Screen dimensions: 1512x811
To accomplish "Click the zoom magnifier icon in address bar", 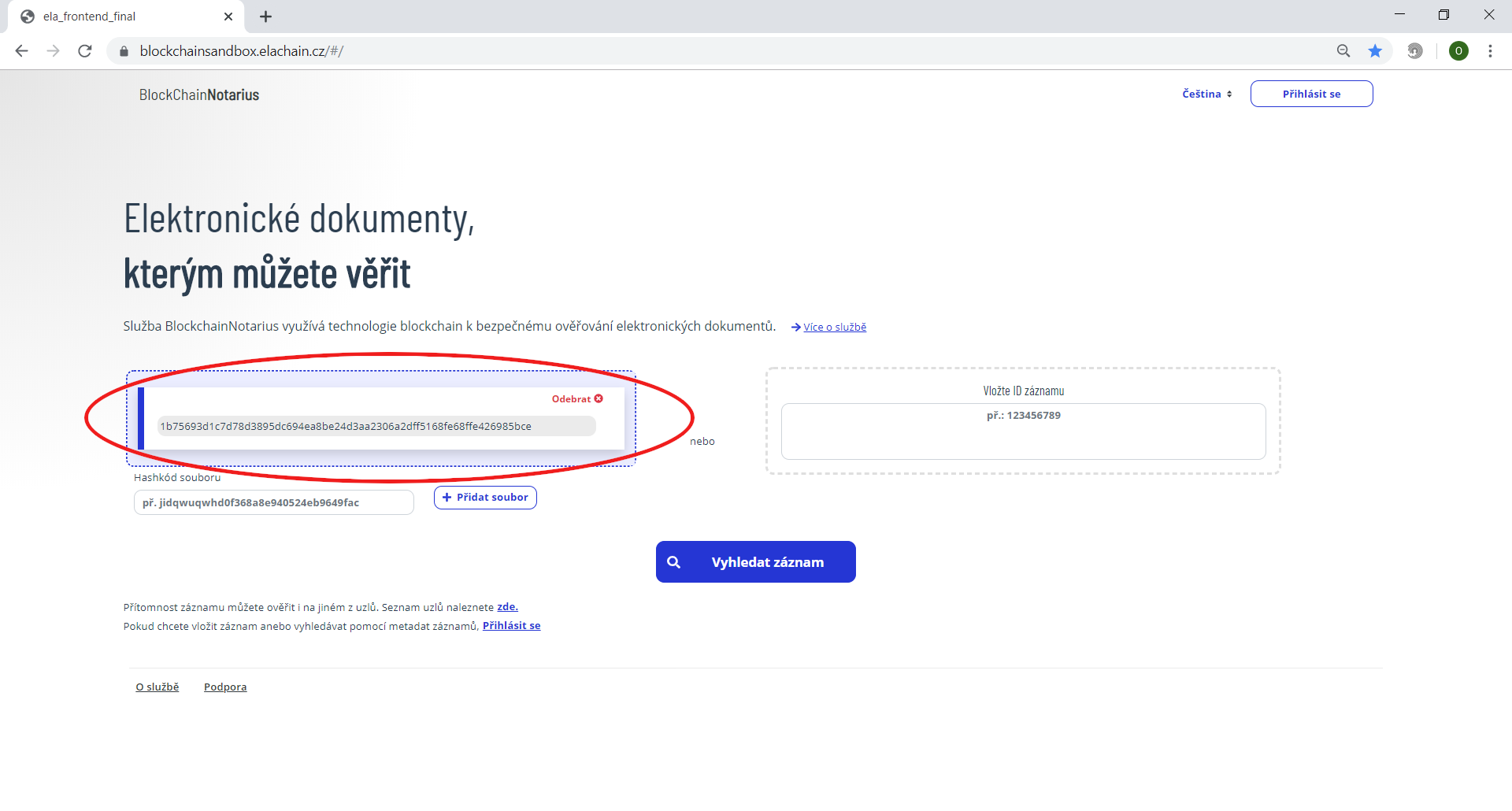I will point(1343,51).
